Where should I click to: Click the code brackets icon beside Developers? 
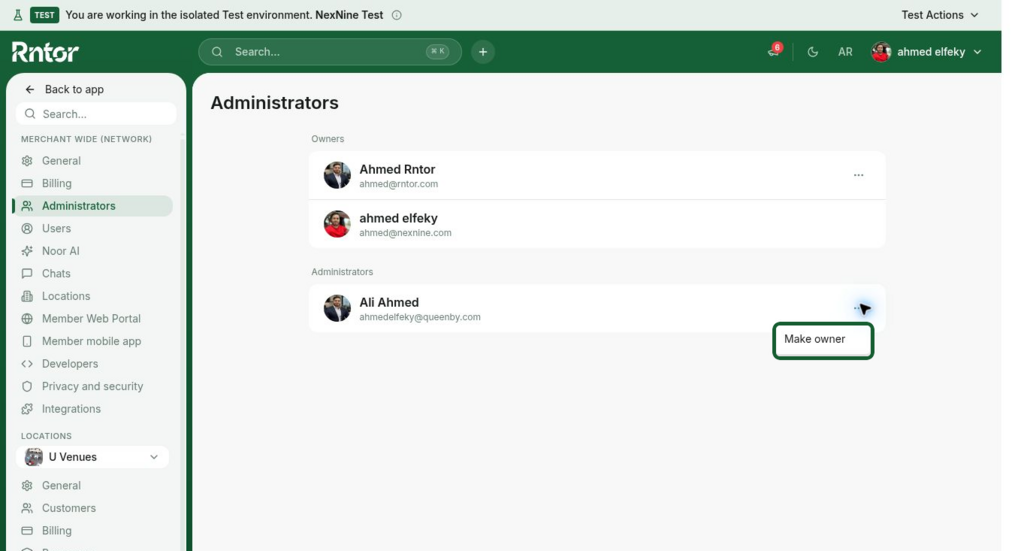[27, 364]
